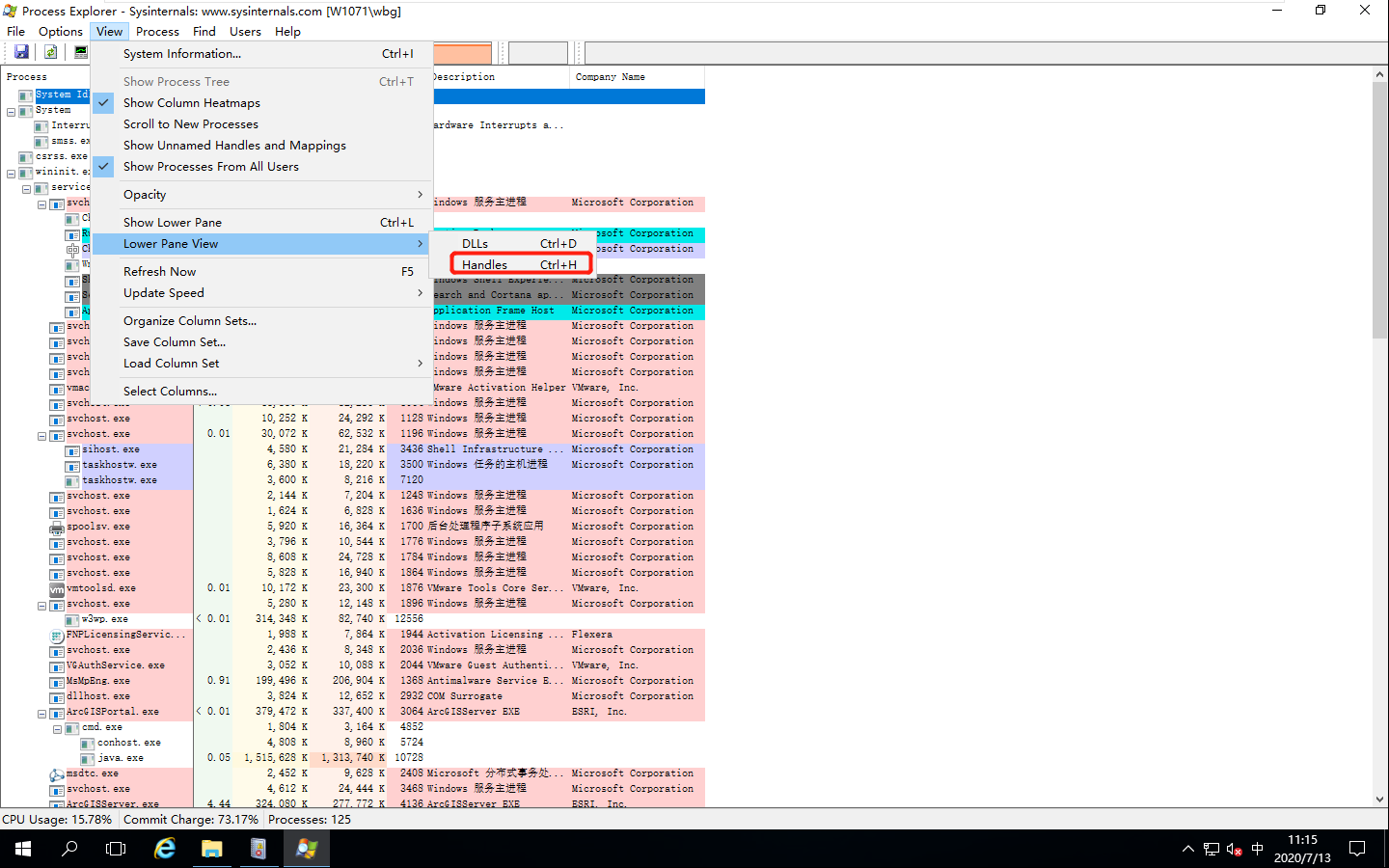Open the Options menu
The image size is (1389, 868).
pyautogui.click(x=61, y=32)
